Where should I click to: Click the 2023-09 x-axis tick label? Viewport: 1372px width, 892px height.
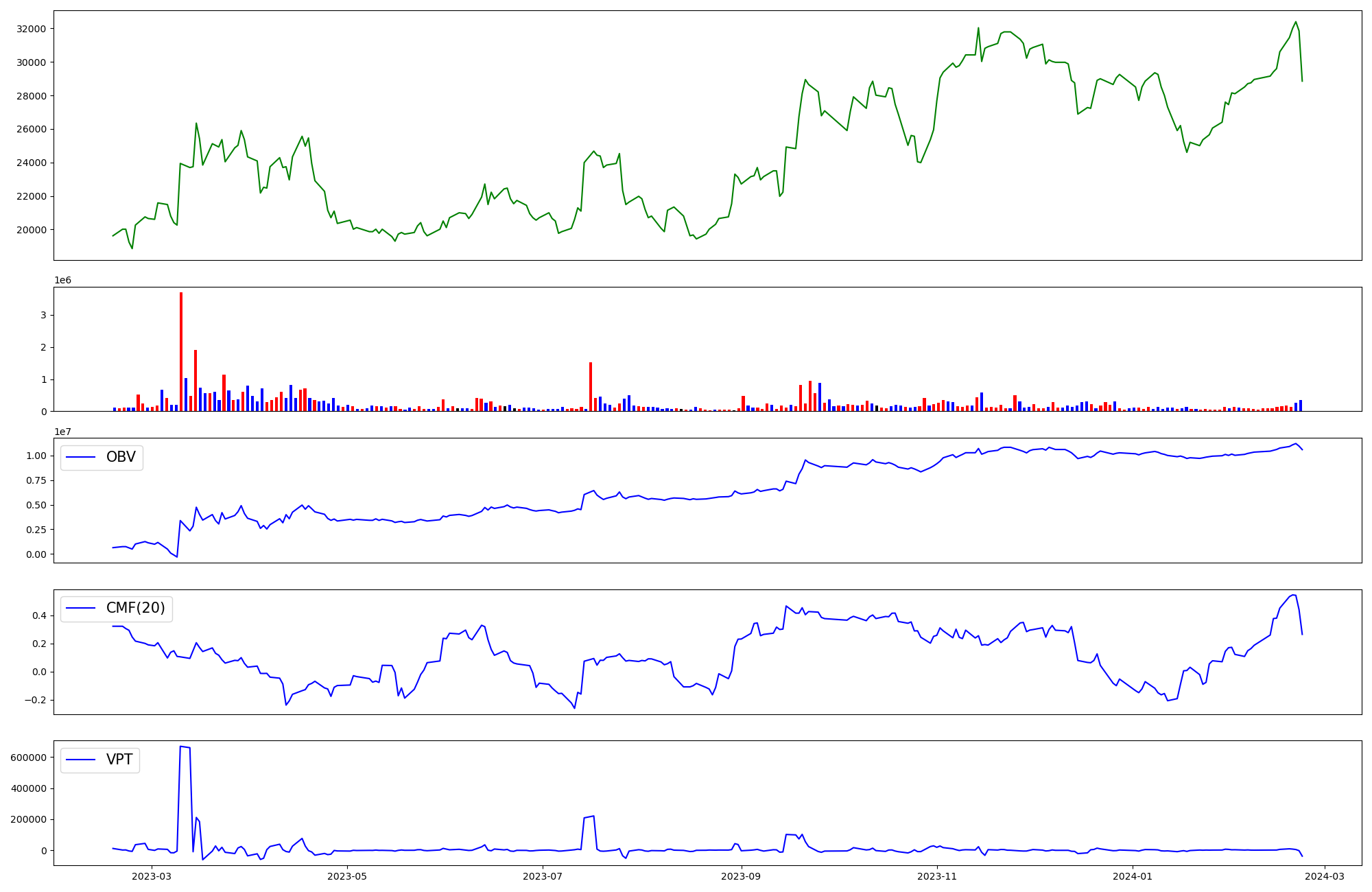click(742, 876)
